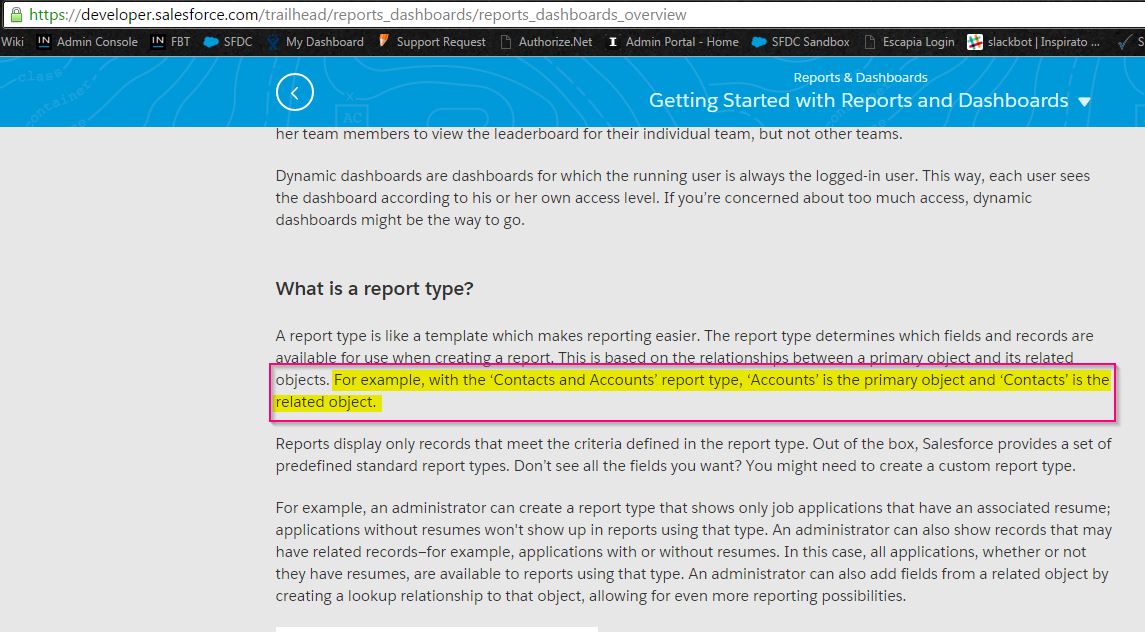Click the Support Request bookmark icon

383,42
